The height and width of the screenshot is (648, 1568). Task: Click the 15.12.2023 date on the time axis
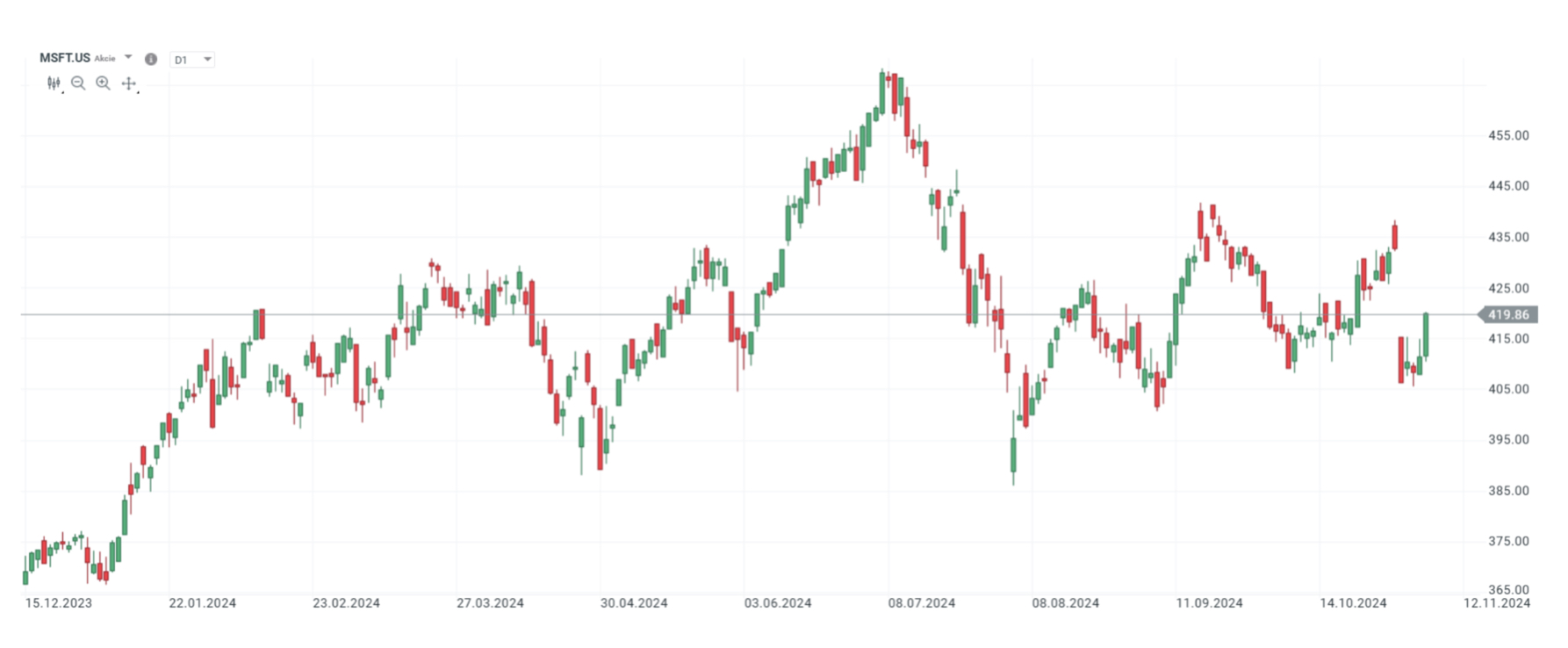tap(59, 603)
